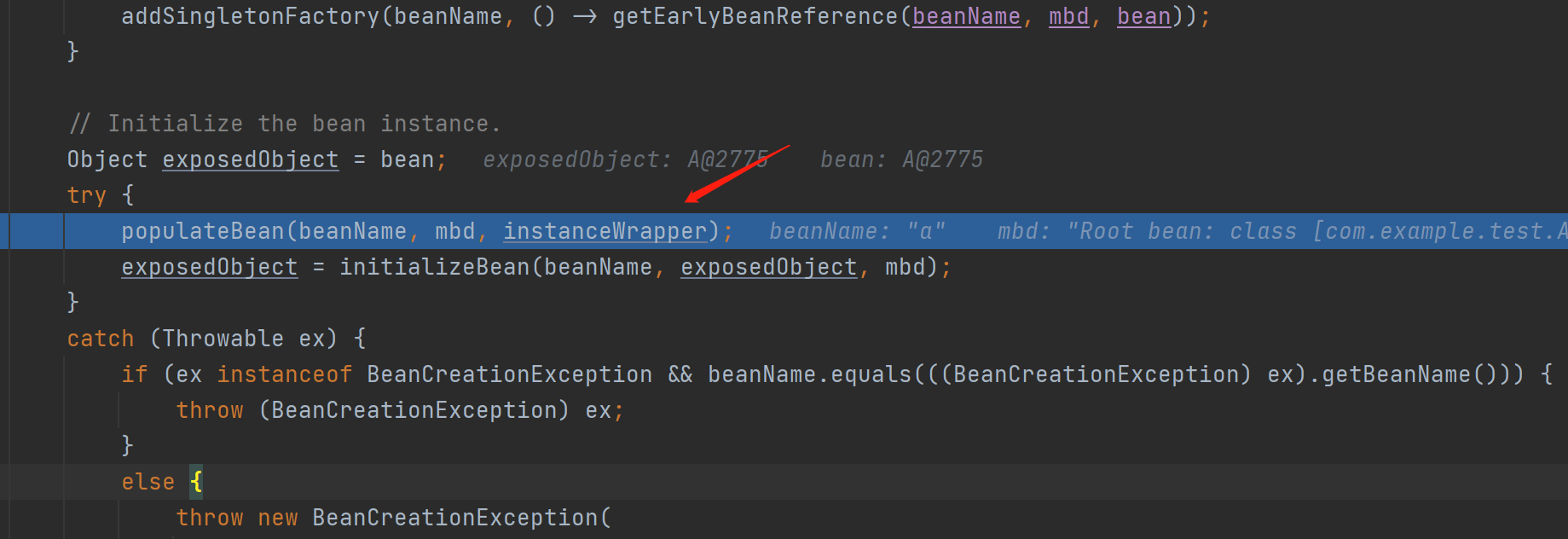Viewport: 1568px width, 539px height.
Task: Click the inline hint 'exposedObject: A@2775'
Action: (x=625, y=159)
